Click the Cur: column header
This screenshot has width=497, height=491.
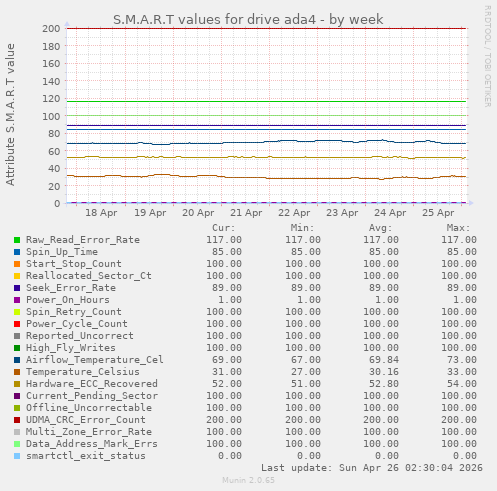point(224,228)
